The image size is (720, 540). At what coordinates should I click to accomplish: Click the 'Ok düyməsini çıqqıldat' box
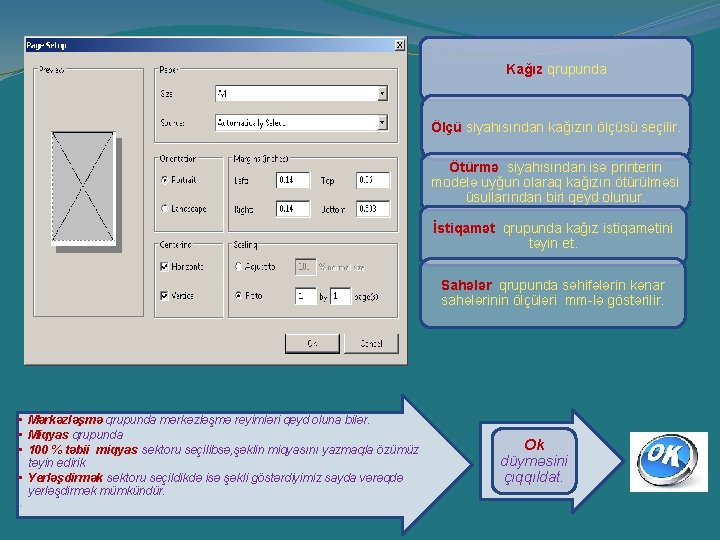click(x=534, y=461)
